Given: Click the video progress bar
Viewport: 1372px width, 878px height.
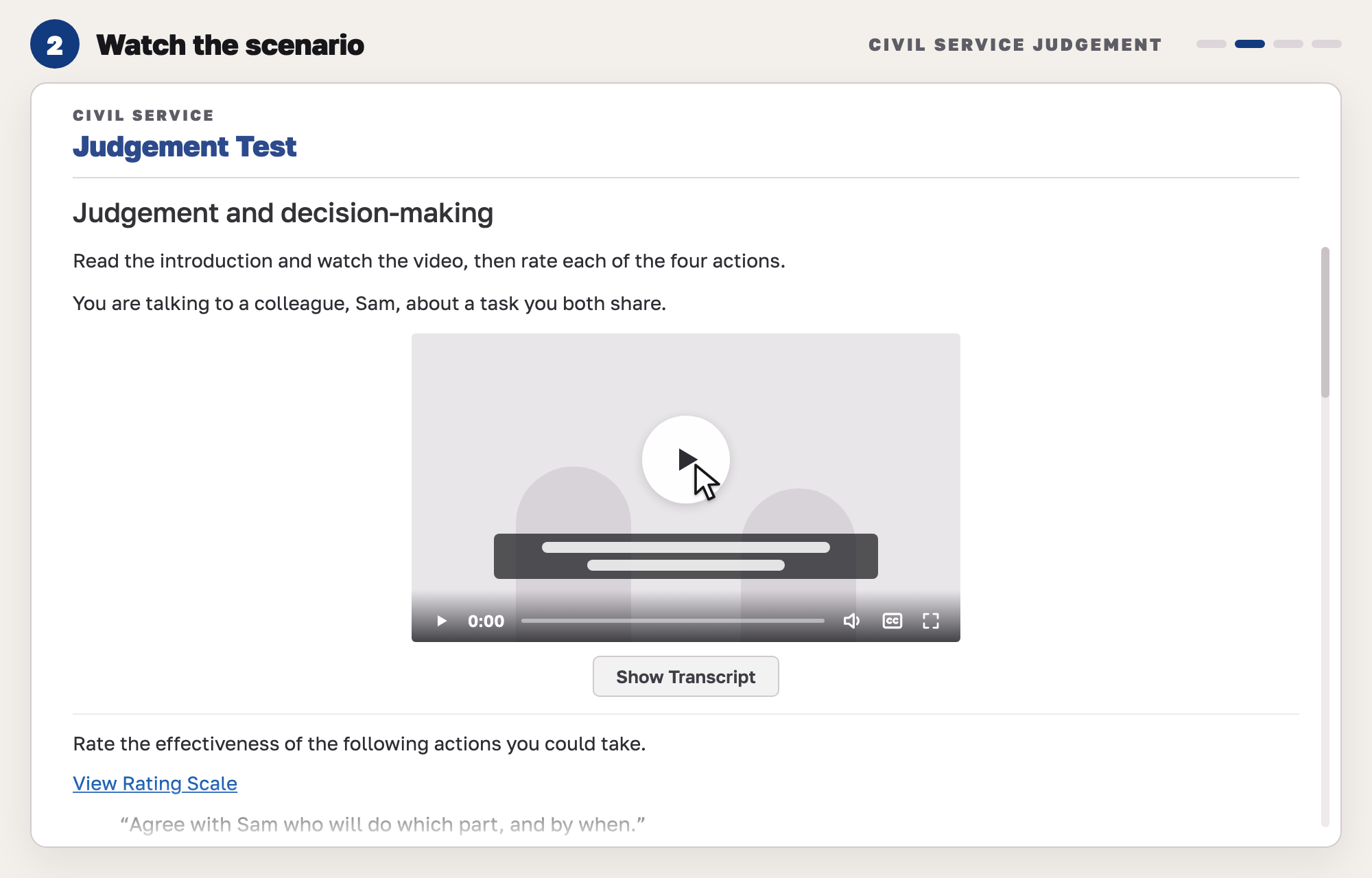Looking at the screenshot, I should tap(673, 621).
